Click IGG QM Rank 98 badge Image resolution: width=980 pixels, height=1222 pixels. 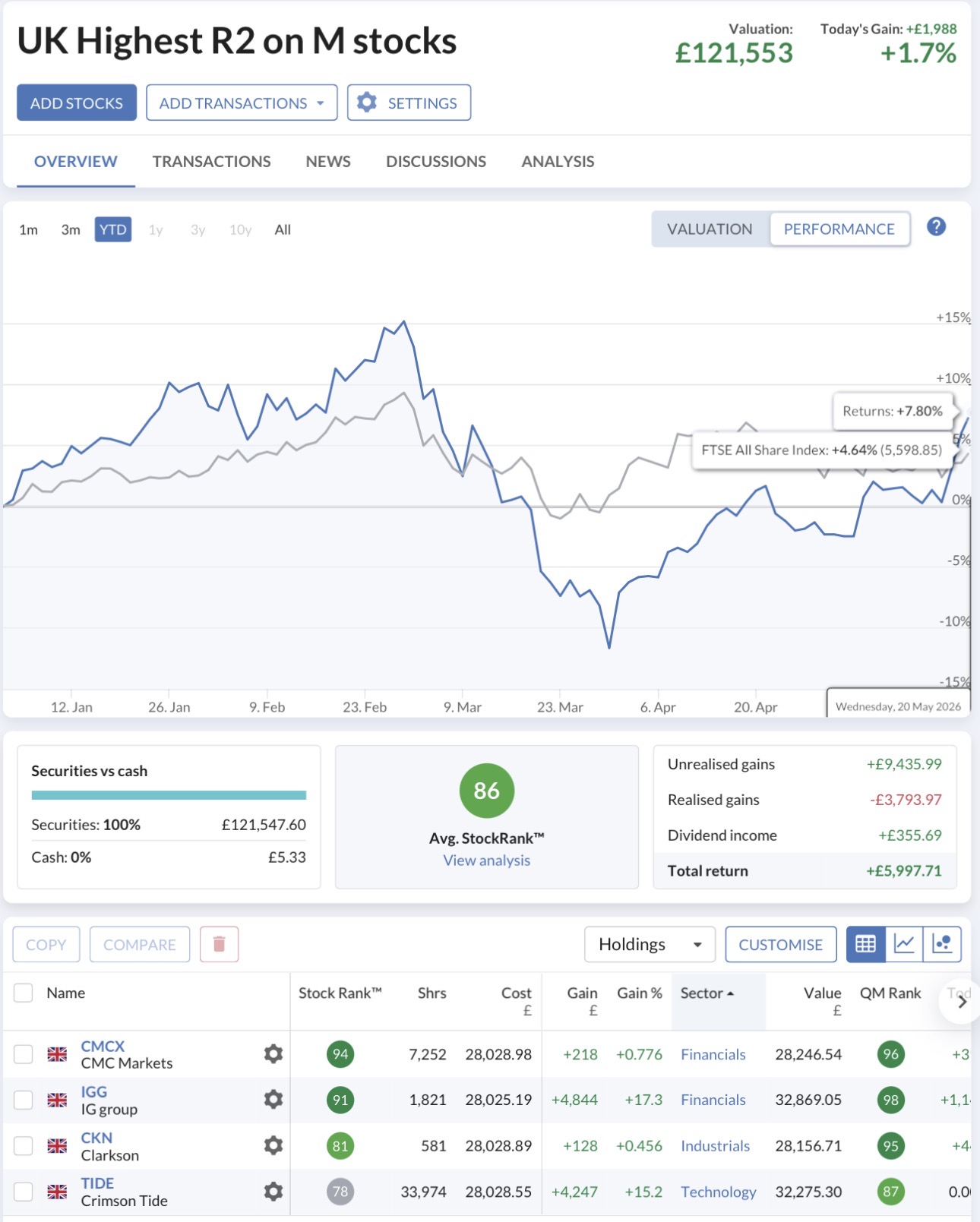pyautogui.click(x=890, y=1100)
